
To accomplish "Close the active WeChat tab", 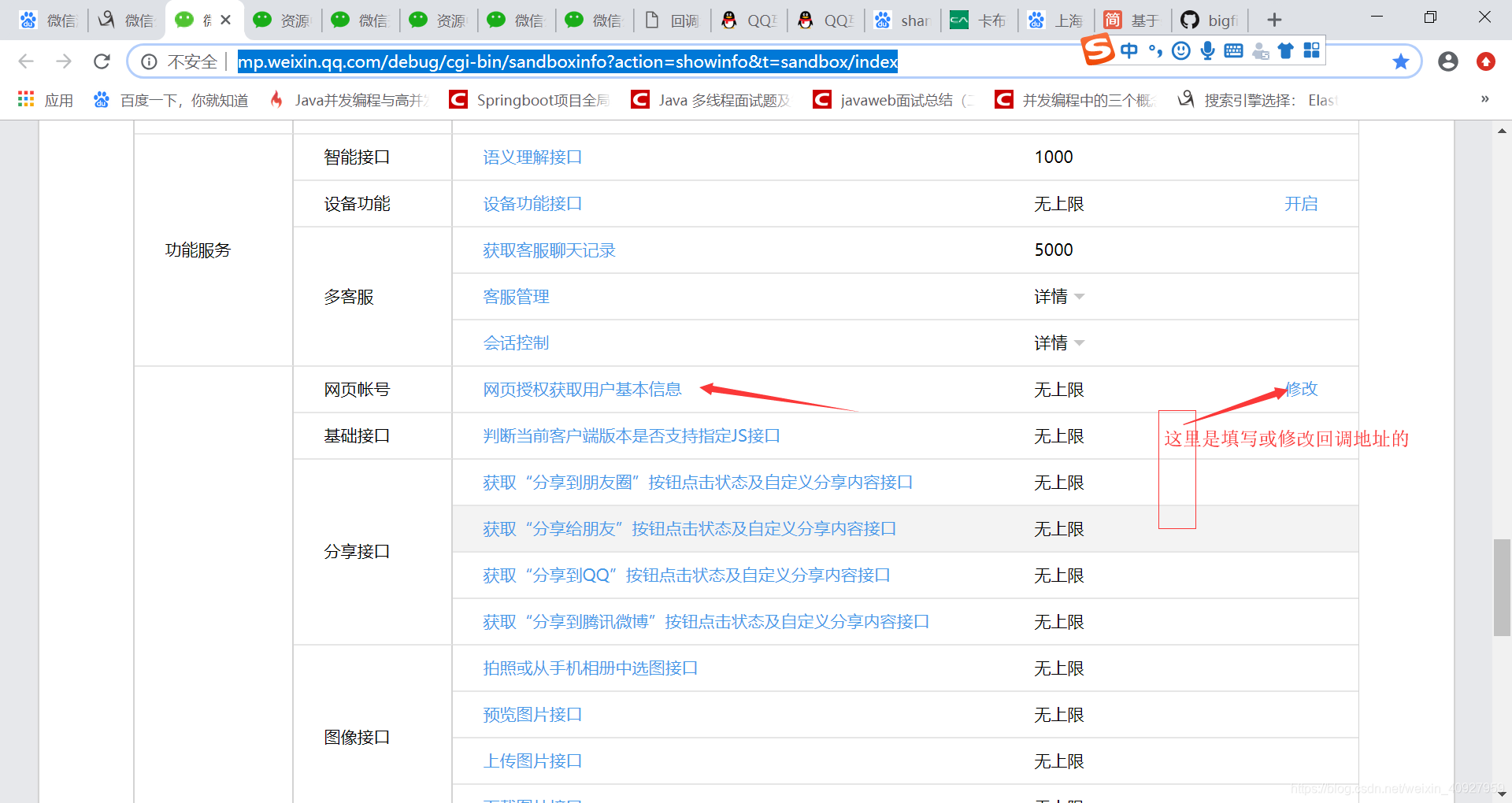I will click(x=226, y=20).
